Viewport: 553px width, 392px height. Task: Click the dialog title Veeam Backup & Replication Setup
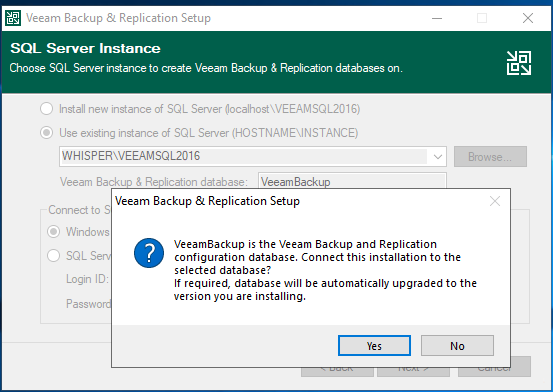(207, 201)
